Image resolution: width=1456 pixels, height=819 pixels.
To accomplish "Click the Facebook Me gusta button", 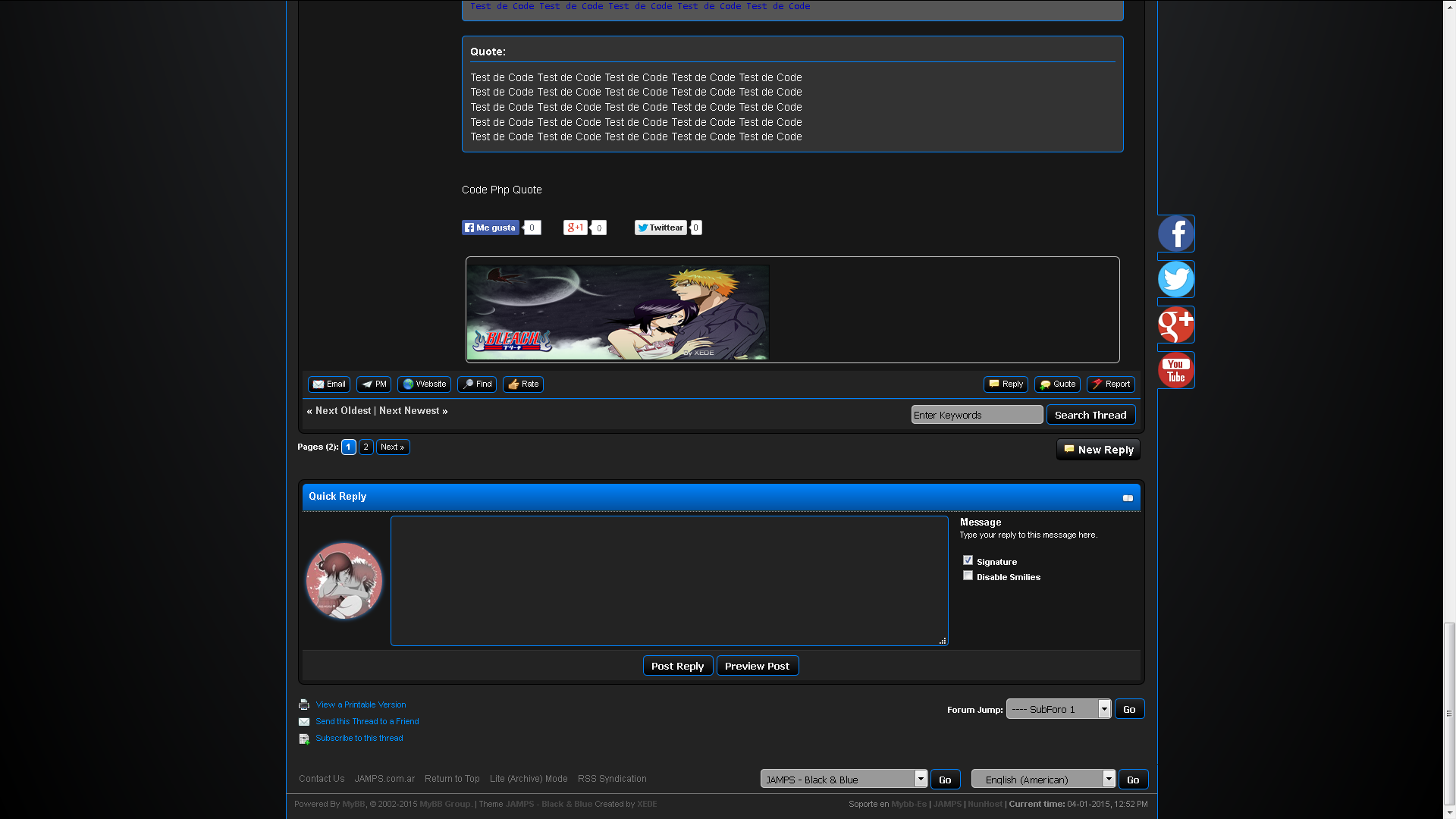I will (x=491, y=227).
